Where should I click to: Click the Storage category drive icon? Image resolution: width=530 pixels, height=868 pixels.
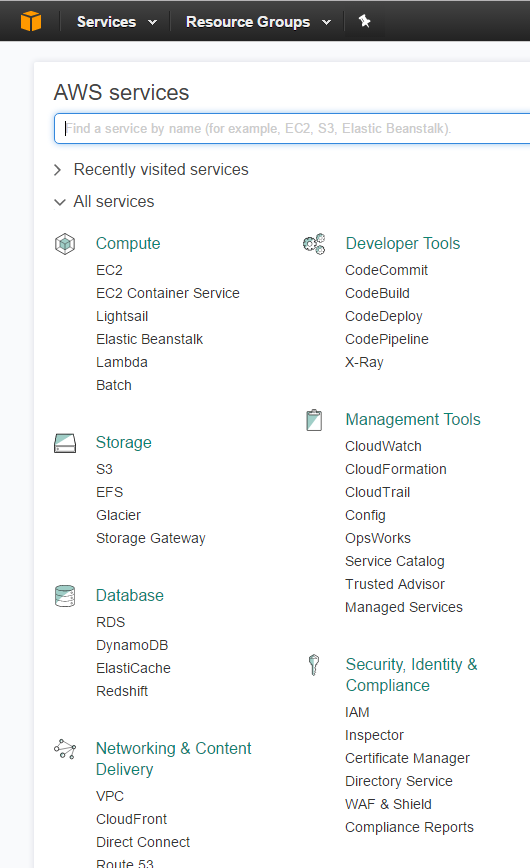click(x=65, y=443)
